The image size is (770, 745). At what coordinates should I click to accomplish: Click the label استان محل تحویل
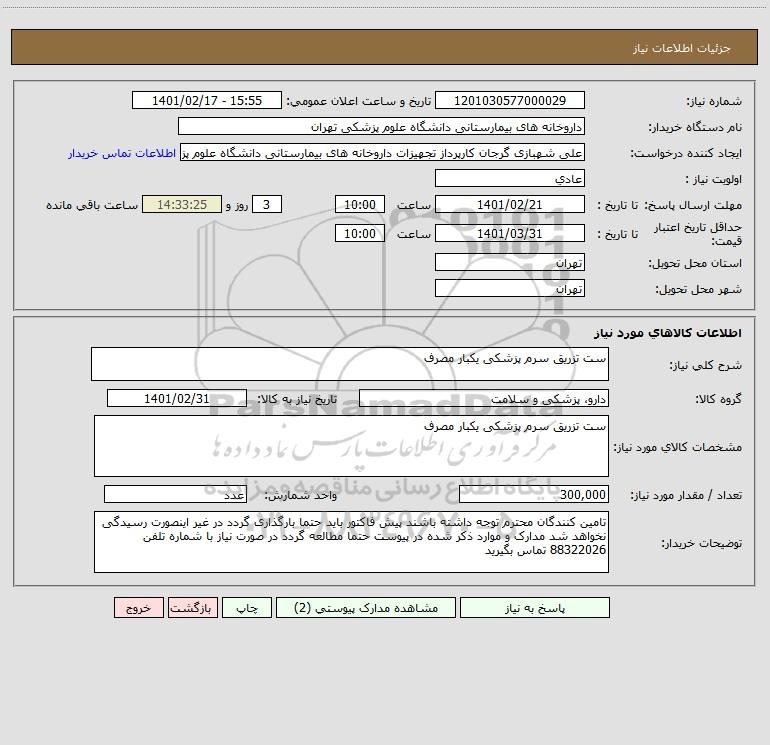click(695, 264)
